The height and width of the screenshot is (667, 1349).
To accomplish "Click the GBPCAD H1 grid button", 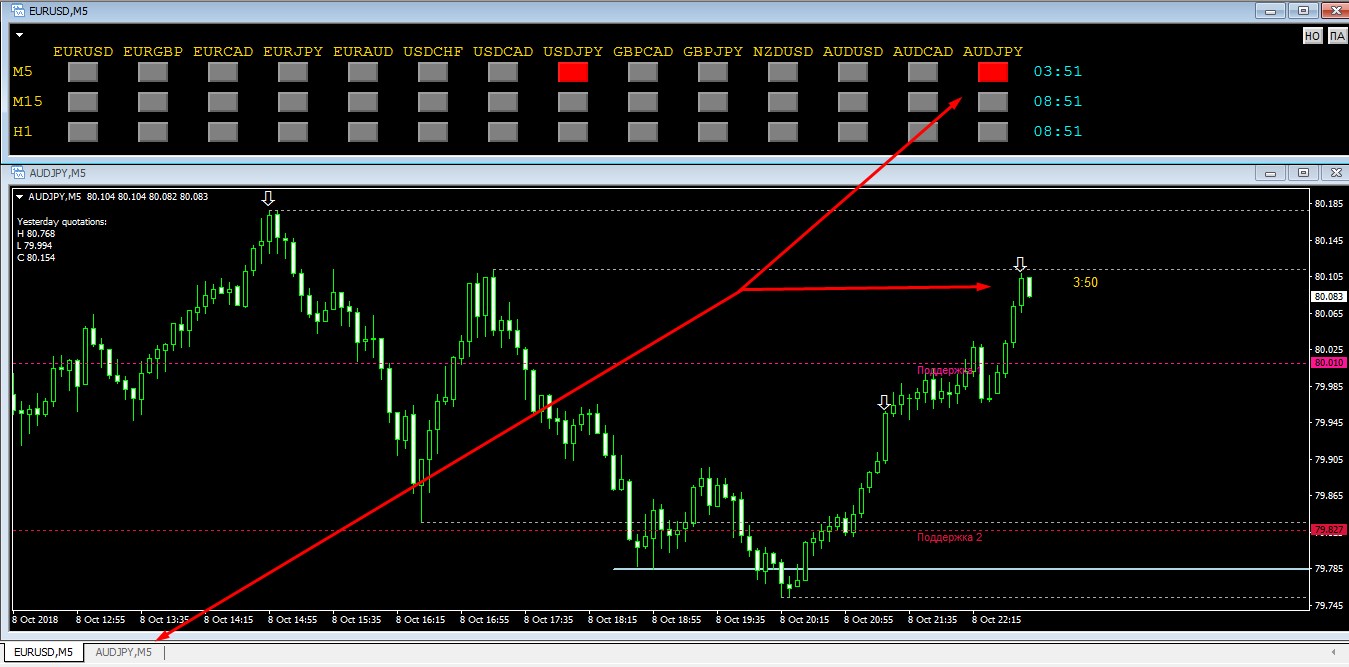I will (x=643, y=132).
